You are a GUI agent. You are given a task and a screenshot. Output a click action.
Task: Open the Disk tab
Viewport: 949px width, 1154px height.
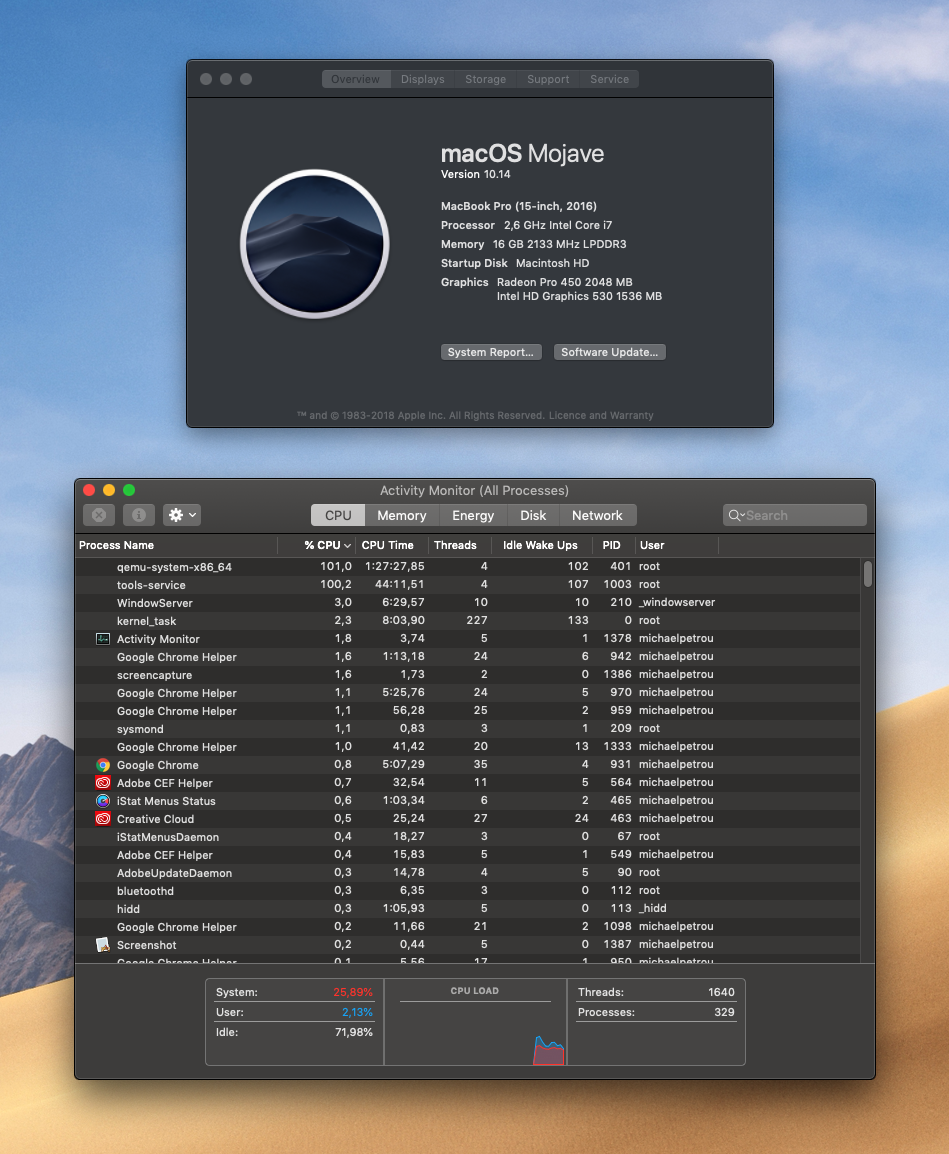click(533, 515)
